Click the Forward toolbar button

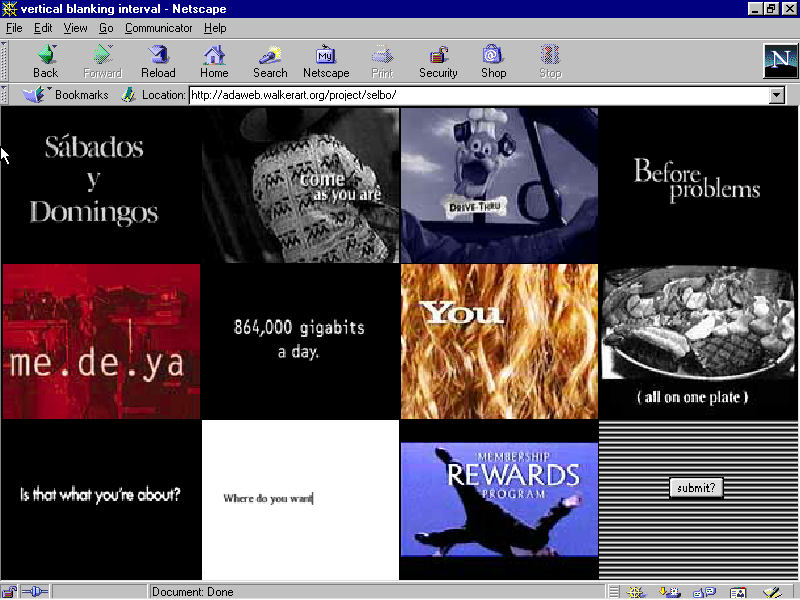tap(103, 61)
